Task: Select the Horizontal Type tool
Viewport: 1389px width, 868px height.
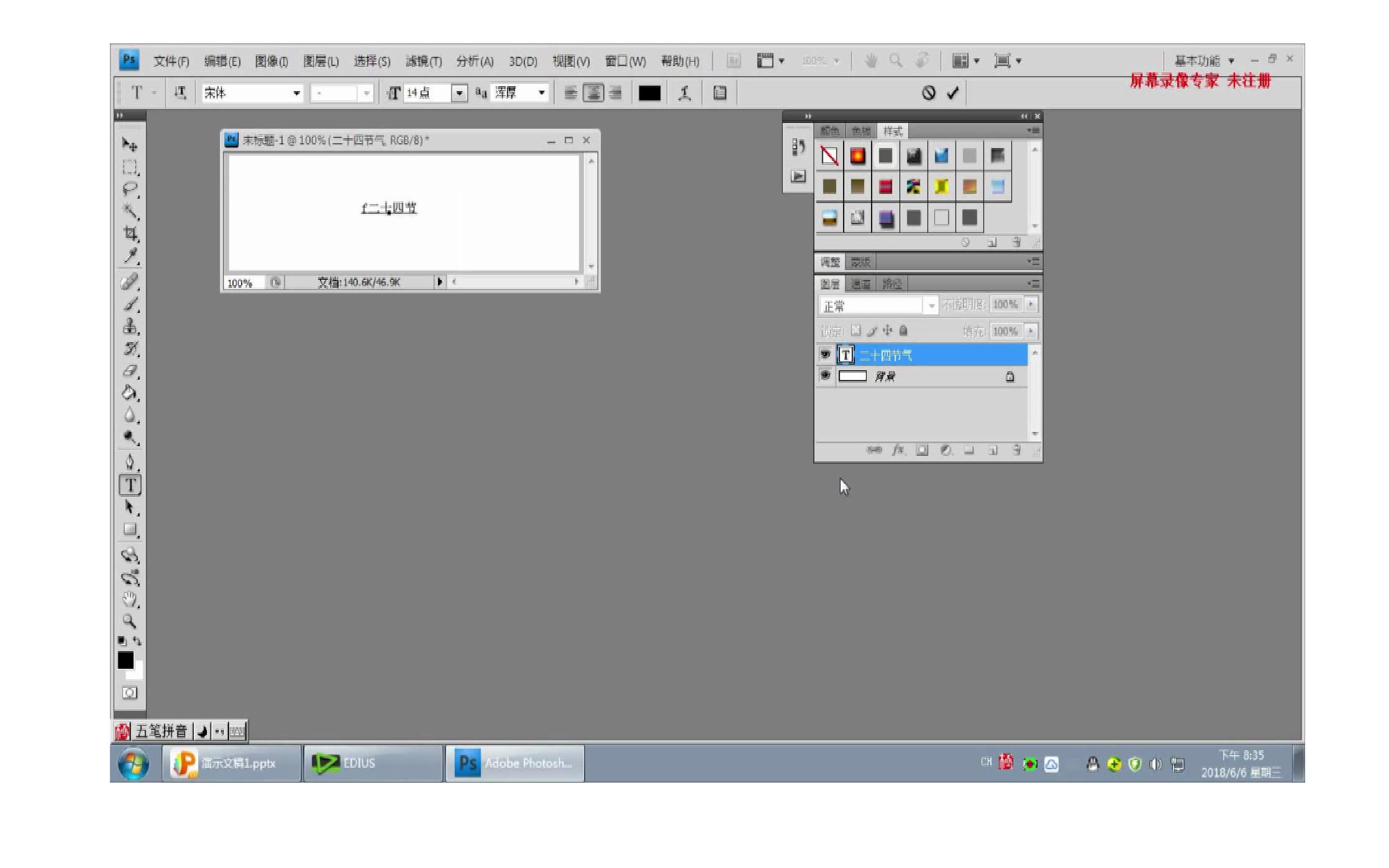Action: [x=130, y=485]
